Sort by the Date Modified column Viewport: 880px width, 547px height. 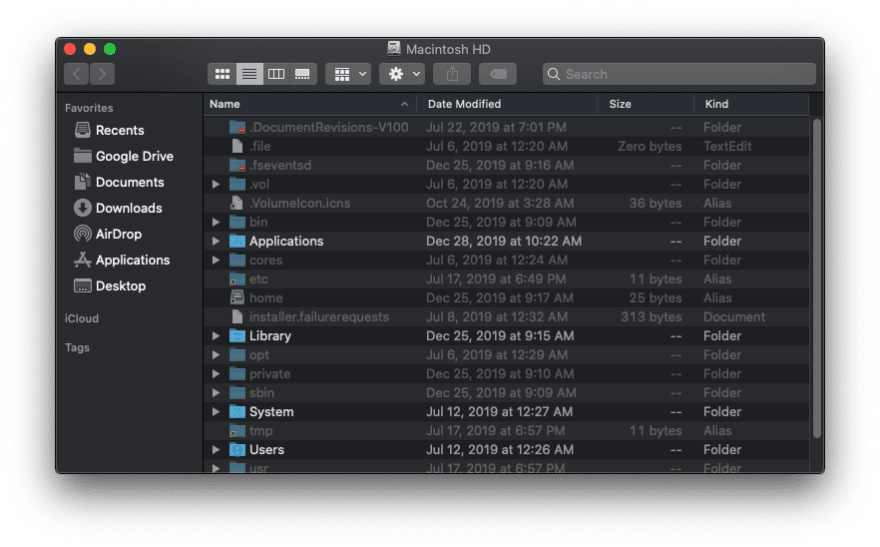(507, 104)
